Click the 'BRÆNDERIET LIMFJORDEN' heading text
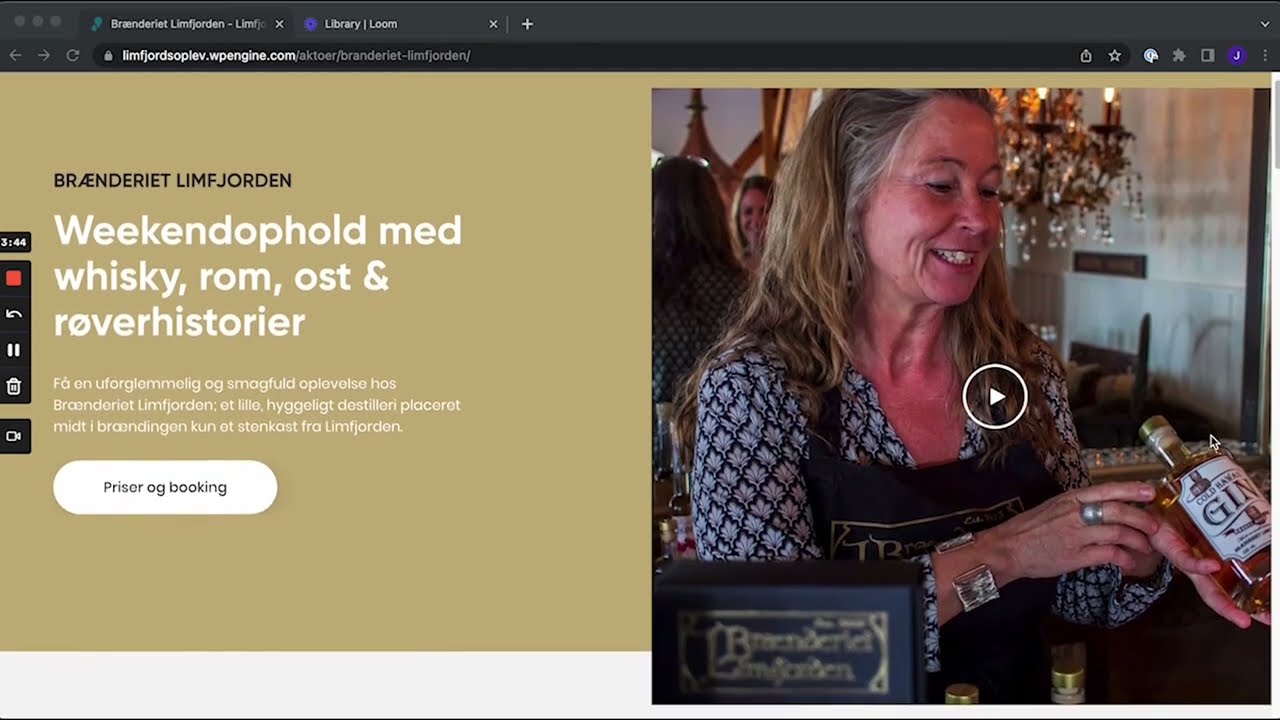Viewport: 1280px width, 720px height. (x=173, y=181)
